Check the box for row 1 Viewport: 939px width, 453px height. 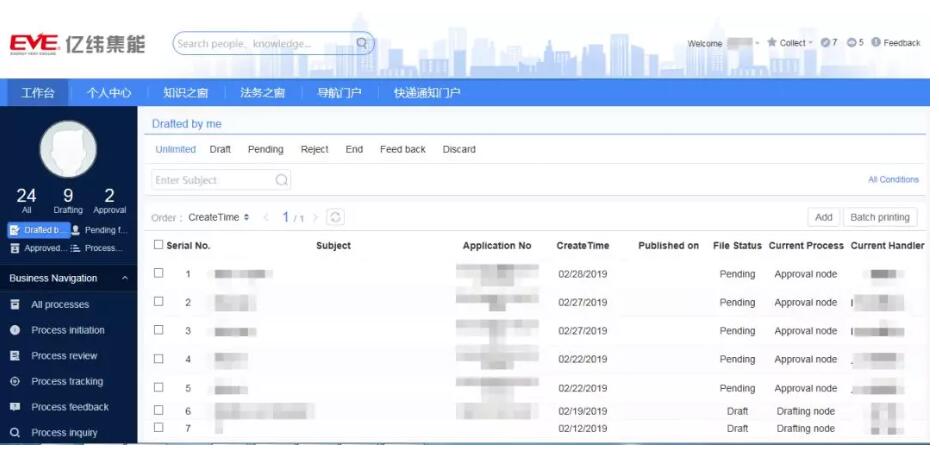[x=158, y=273]
